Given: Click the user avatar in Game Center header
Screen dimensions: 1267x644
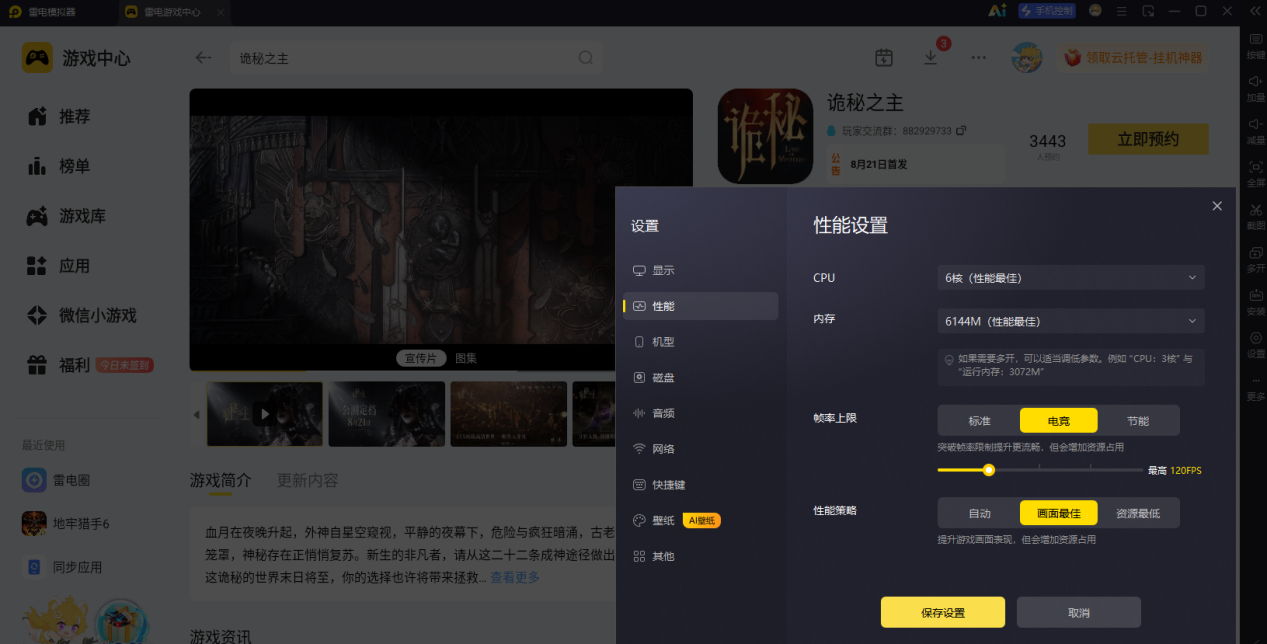Looking at the screenshot, I should pyautogui.click(x=1026, y=58).
